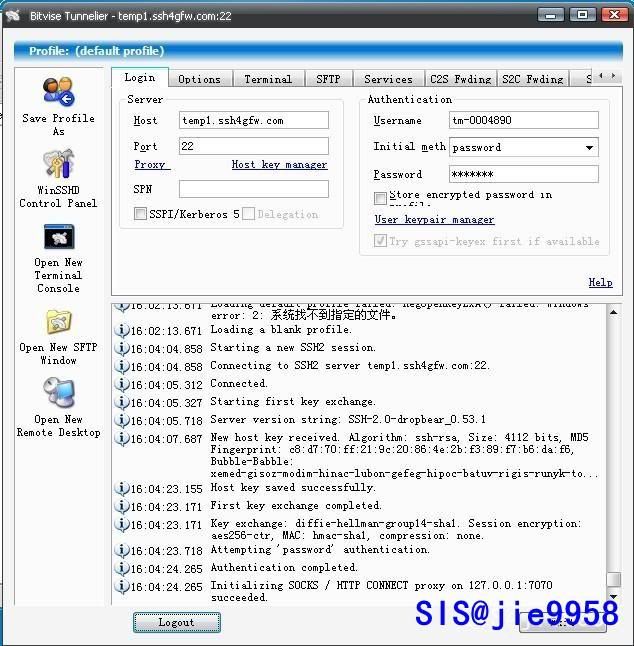Screen dimensions: 634x646
Task: Click log text 'Authentication completed.'
Action: (x=284, y=568)
